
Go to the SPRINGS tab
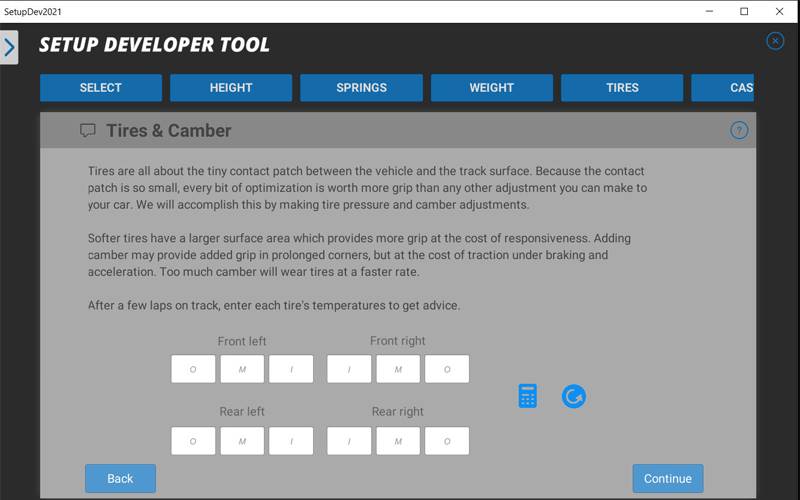[361, 88]
